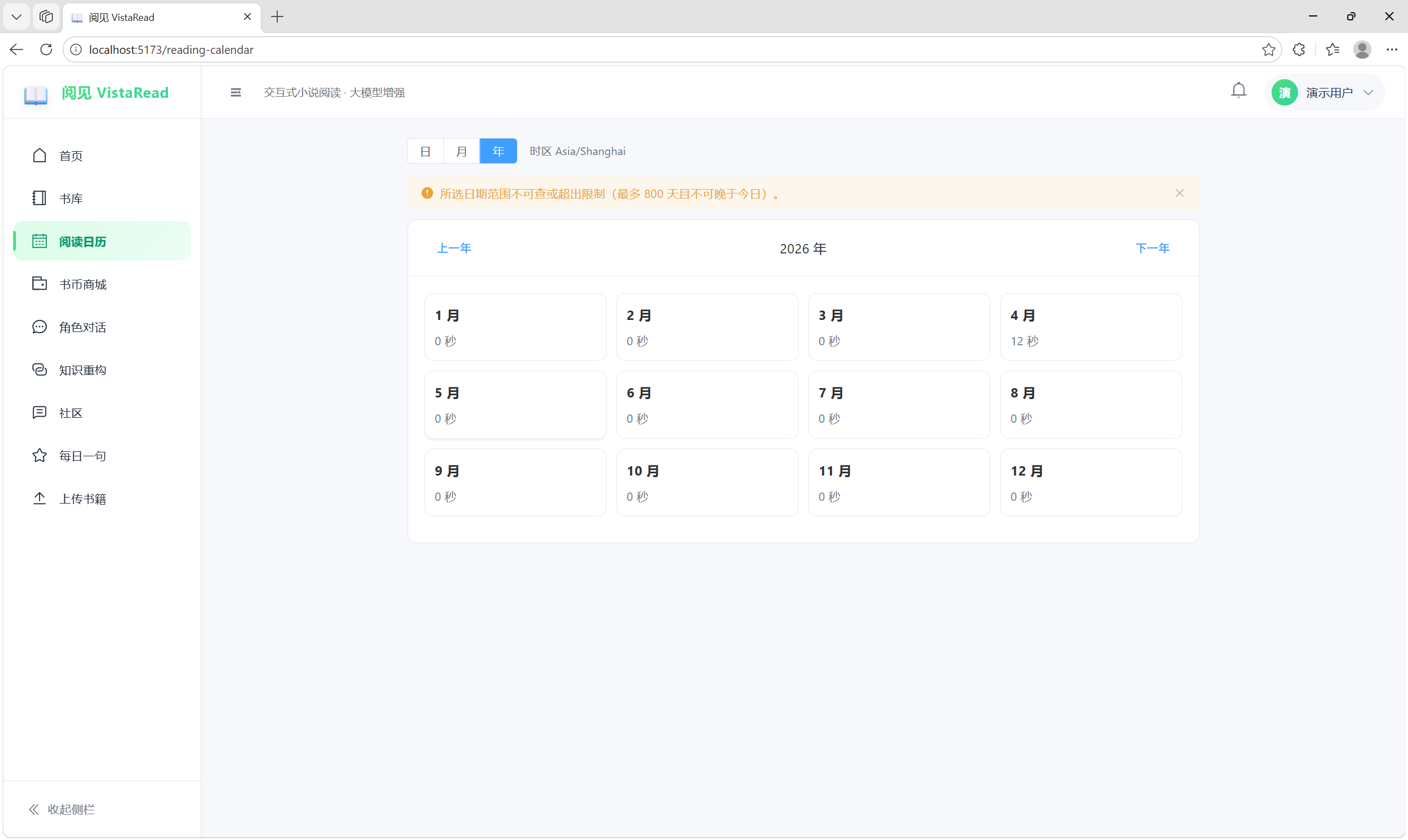Viewport: 1408px width, 840px height.
Task: Dismiss the date range warning alert
Action: pyautogui.click(x=1179, y=193)
